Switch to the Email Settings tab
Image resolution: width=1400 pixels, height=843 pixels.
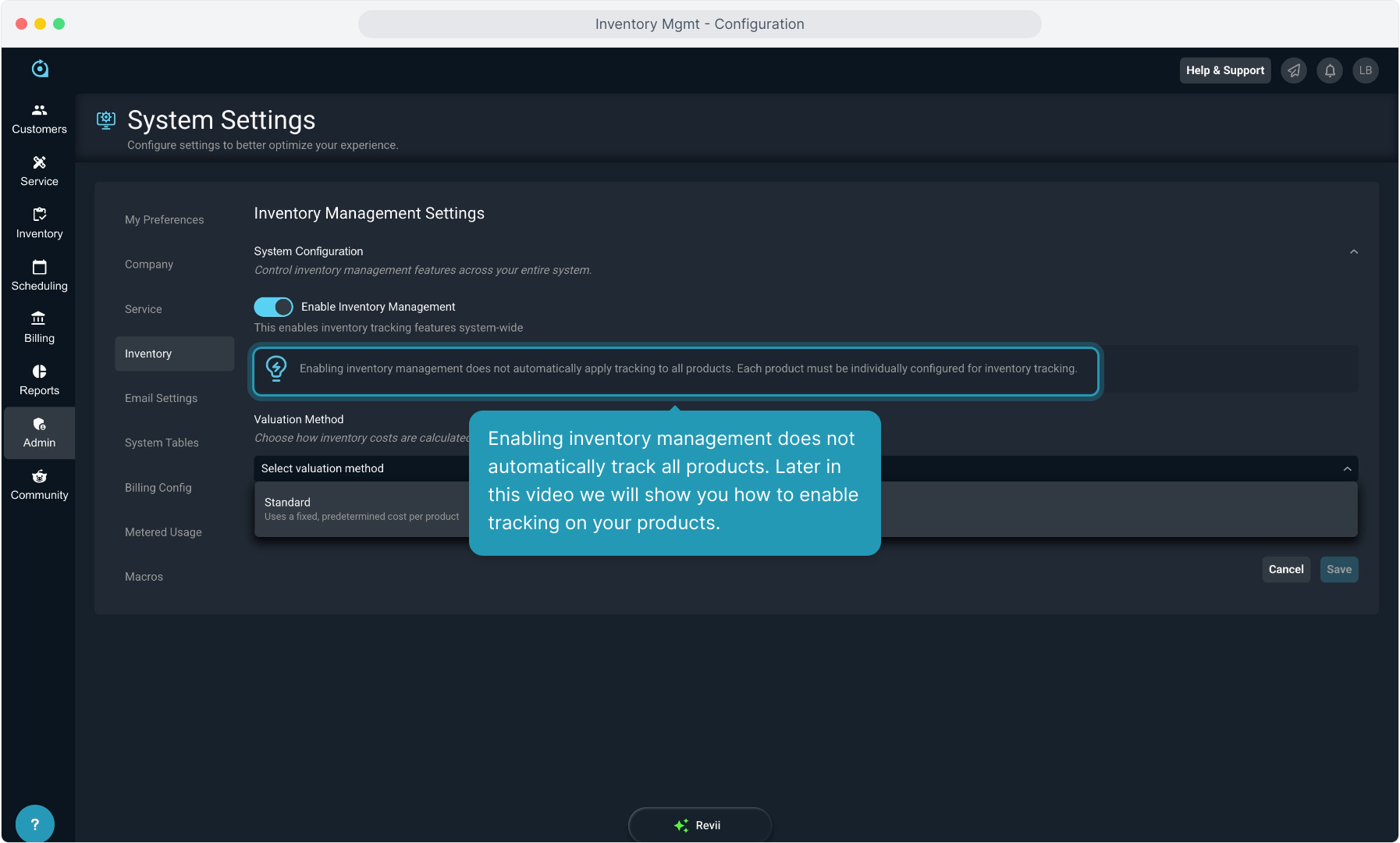tap(161, 398)
